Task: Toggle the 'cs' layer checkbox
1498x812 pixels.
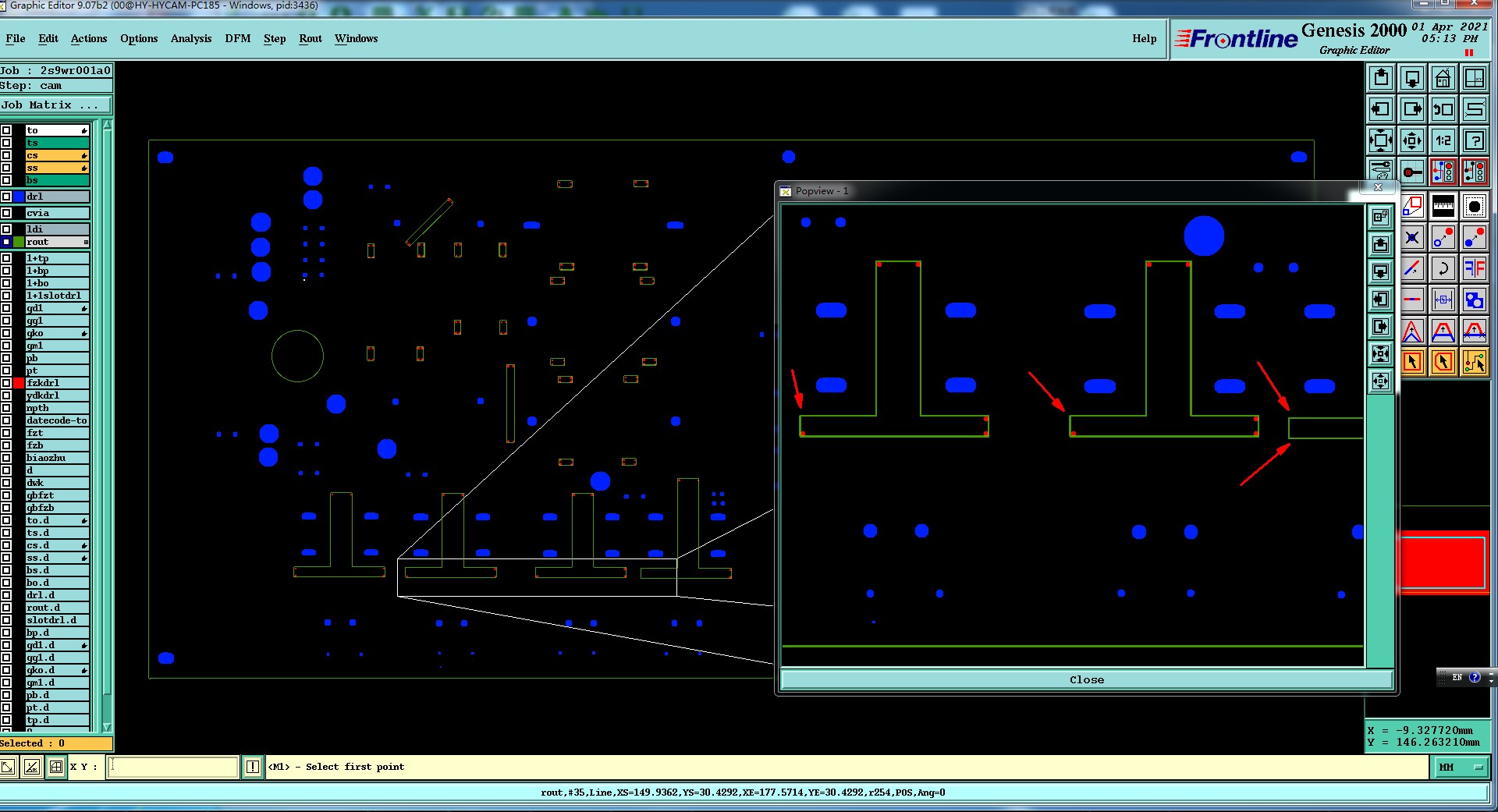Action: point(6,155)
